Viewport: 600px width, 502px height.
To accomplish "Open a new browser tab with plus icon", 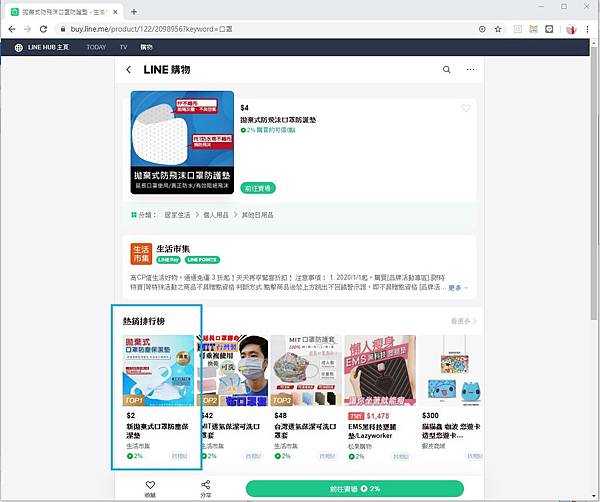I will pyautogui.click(x=134, y=12).
